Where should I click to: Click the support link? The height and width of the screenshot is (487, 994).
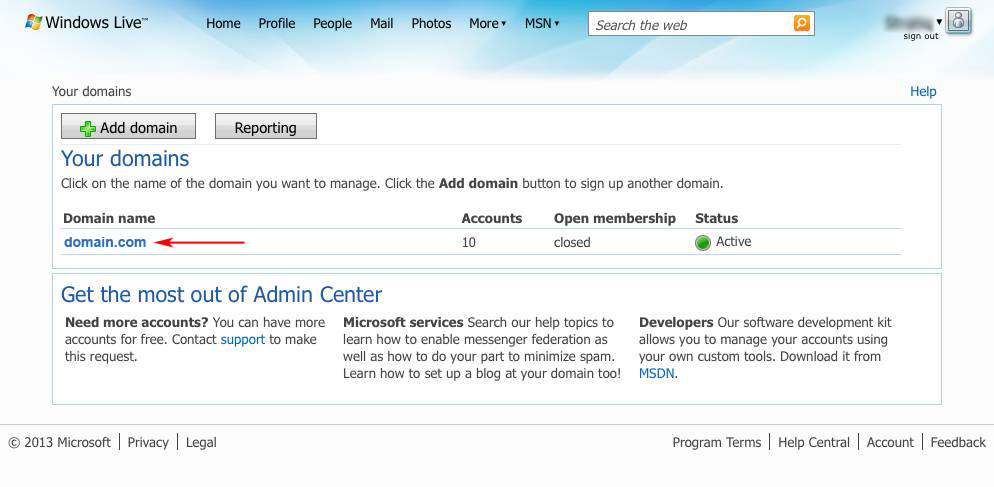pos(243,339)
